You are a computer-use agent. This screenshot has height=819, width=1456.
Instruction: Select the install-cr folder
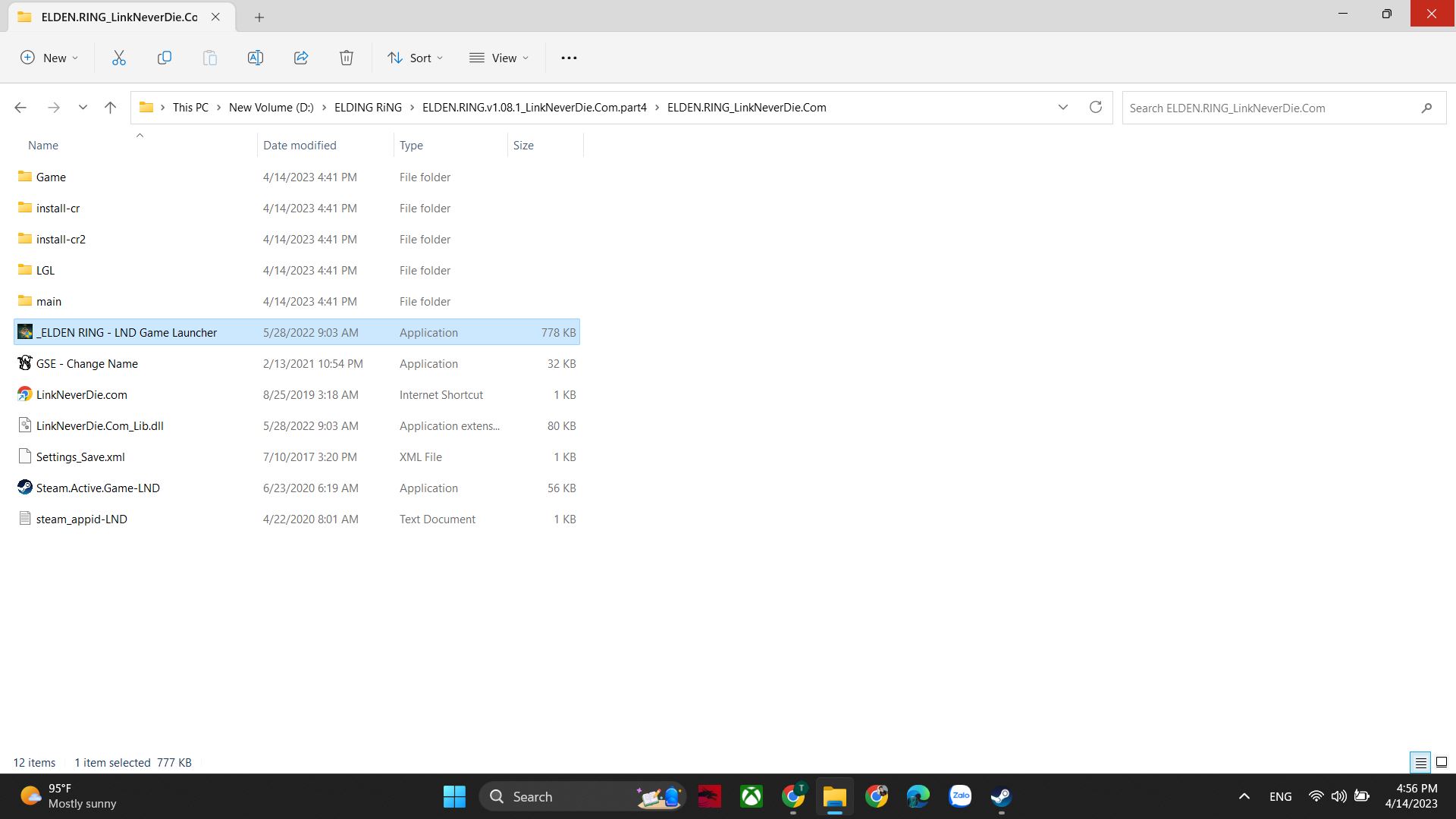[x=297, y=208]
